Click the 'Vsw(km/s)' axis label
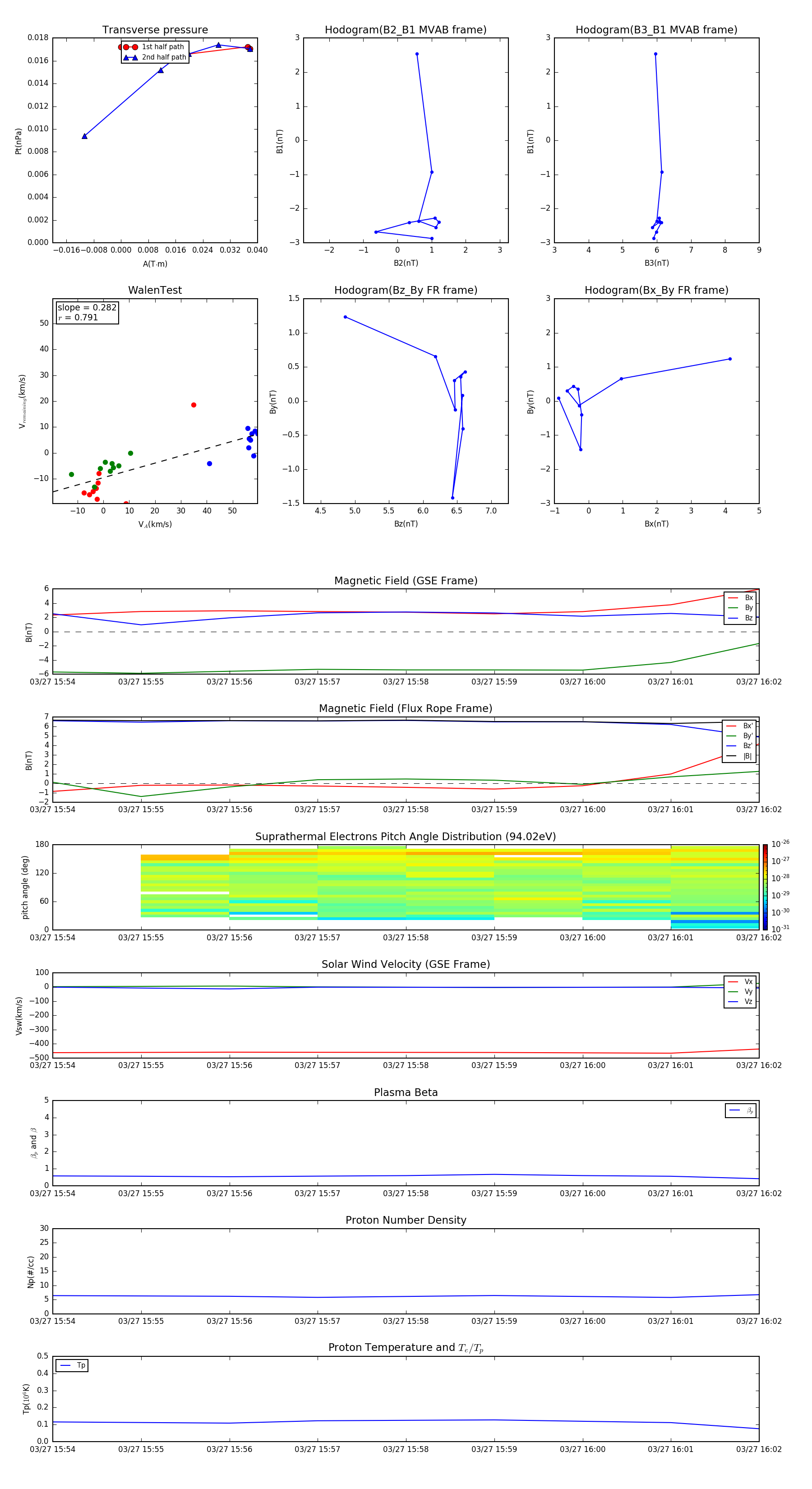The image size is (812, 1489). (x=18, y=1016)
